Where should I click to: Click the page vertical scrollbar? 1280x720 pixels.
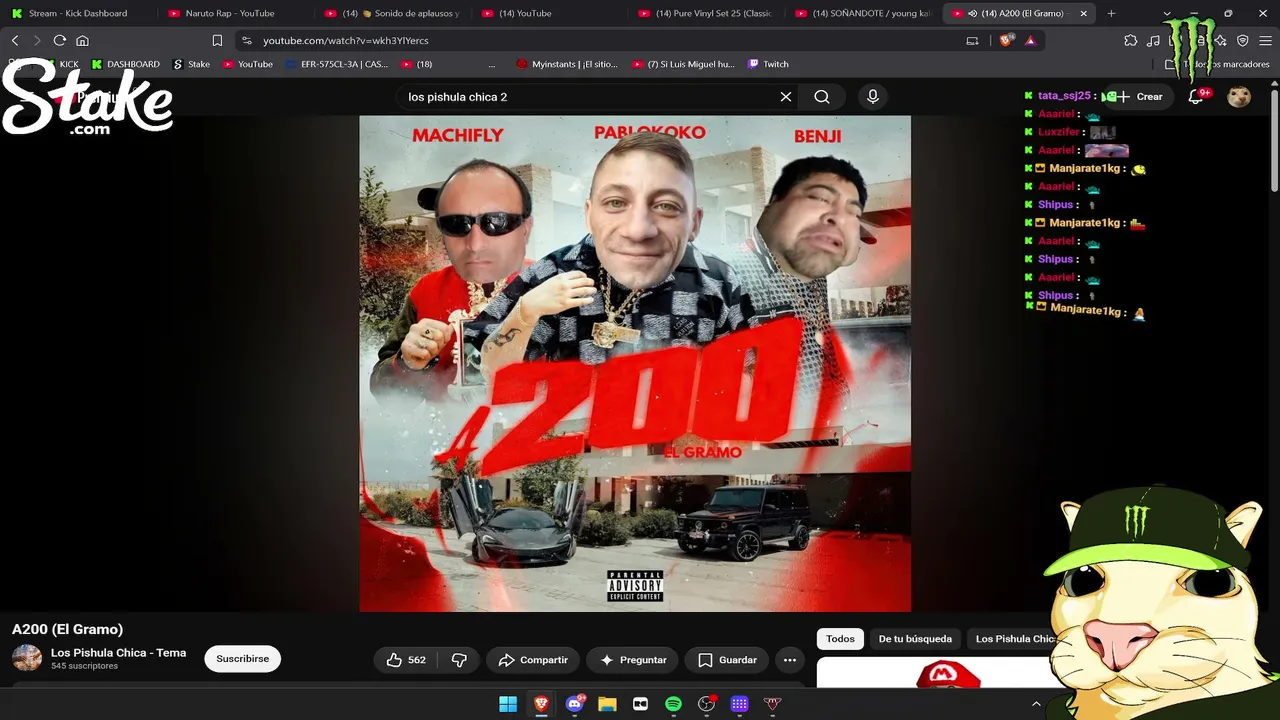coord(1274,140)
